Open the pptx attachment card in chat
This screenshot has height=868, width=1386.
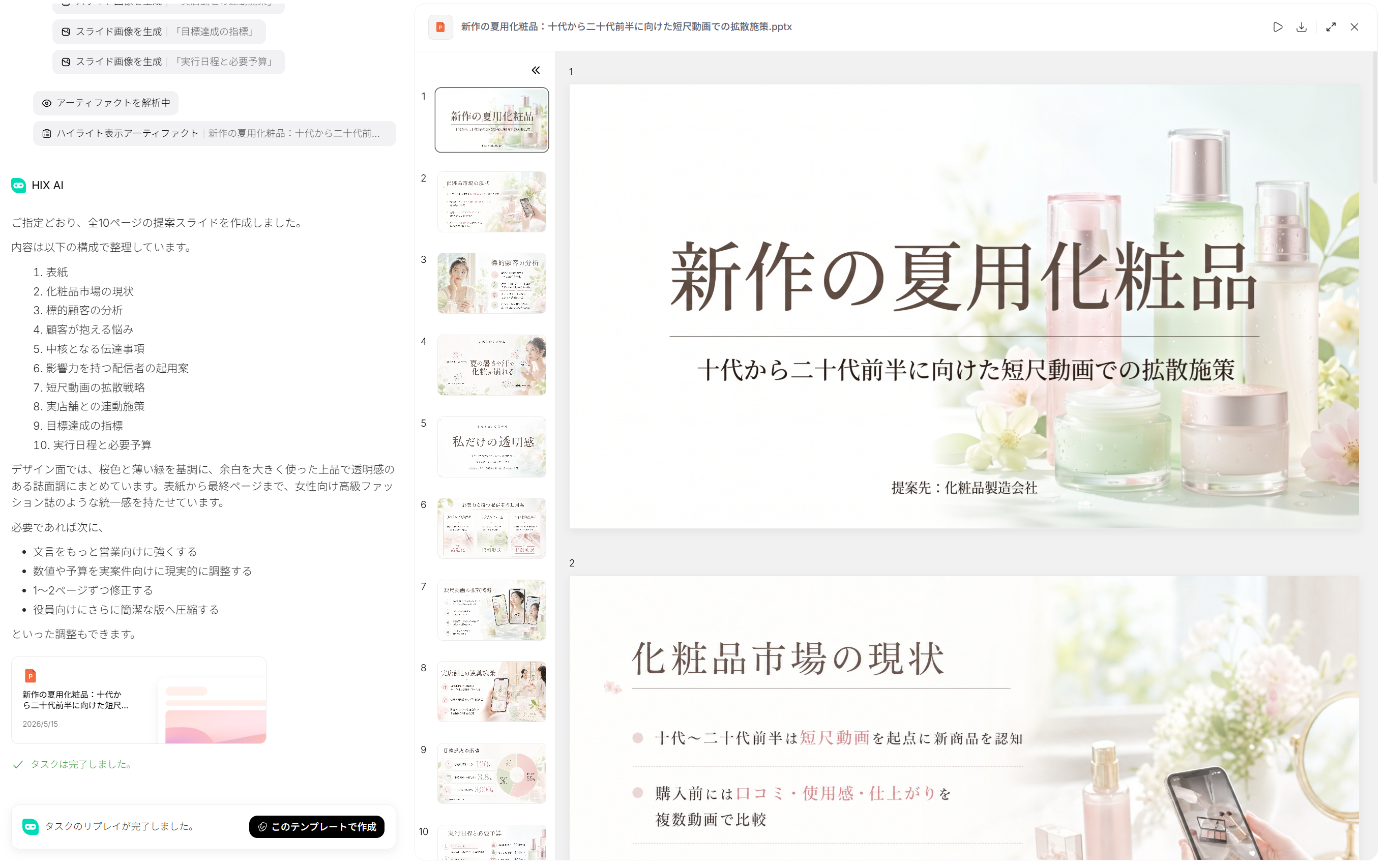click(x=139, y=700)
